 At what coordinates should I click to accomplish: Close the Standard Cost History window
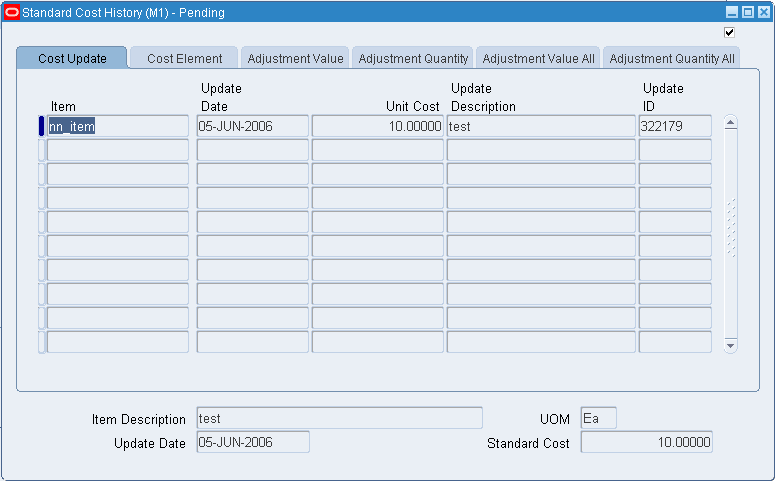pyautogui.click(x=764, y=12)
